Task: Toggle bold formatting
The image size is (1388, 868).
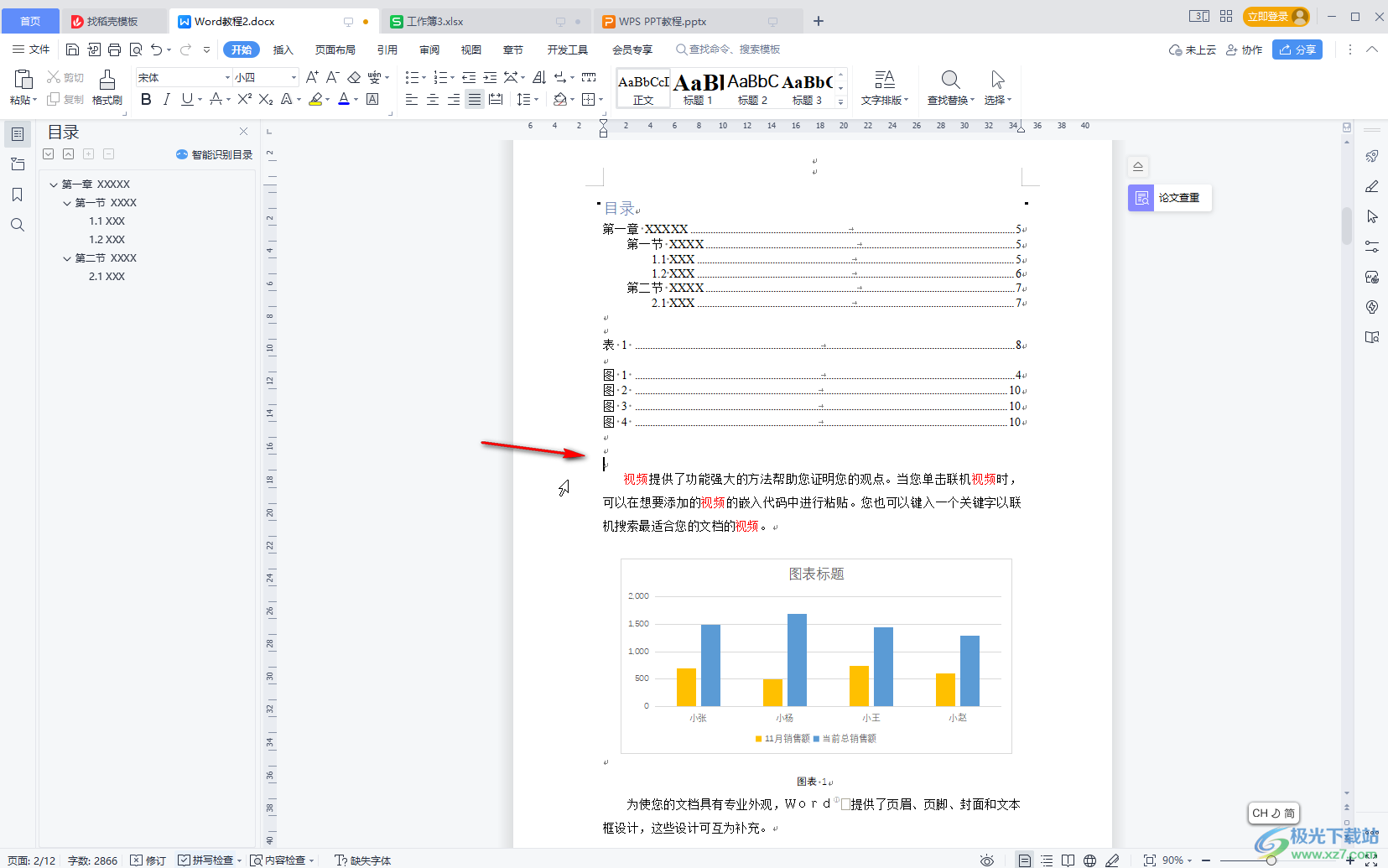Action: (146, 99)
